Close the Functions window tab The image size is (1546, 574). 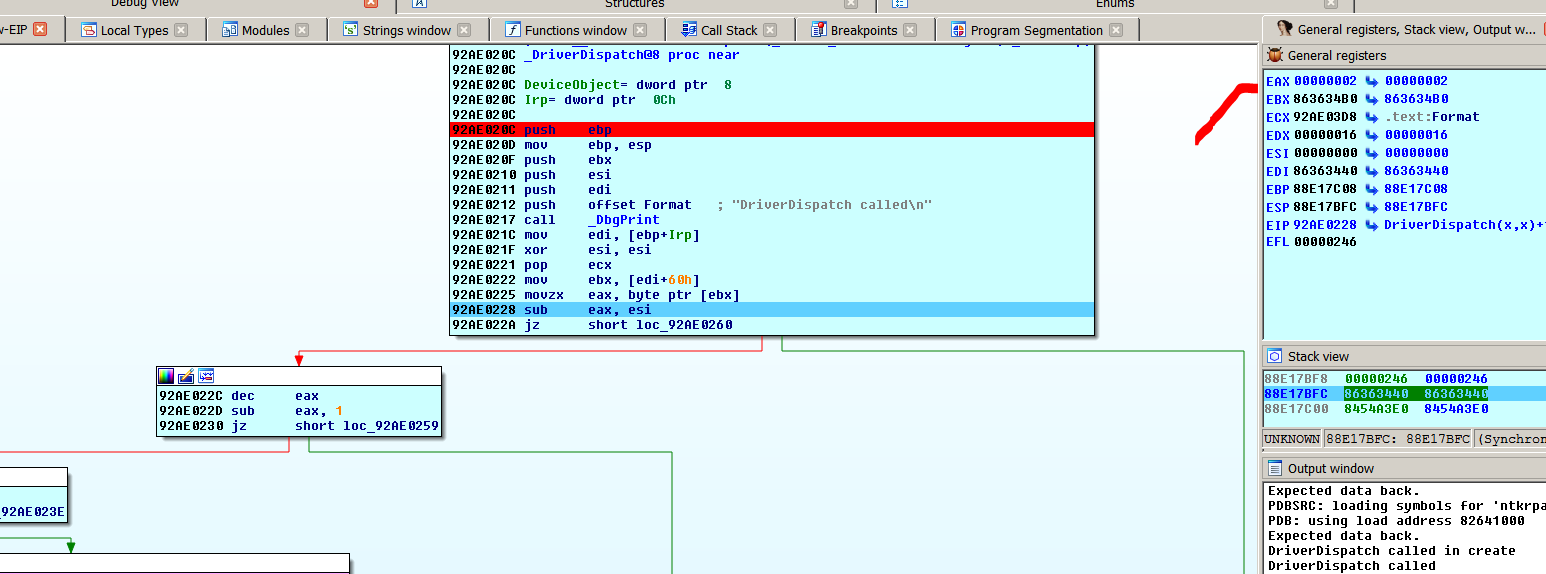click(641, 30)
